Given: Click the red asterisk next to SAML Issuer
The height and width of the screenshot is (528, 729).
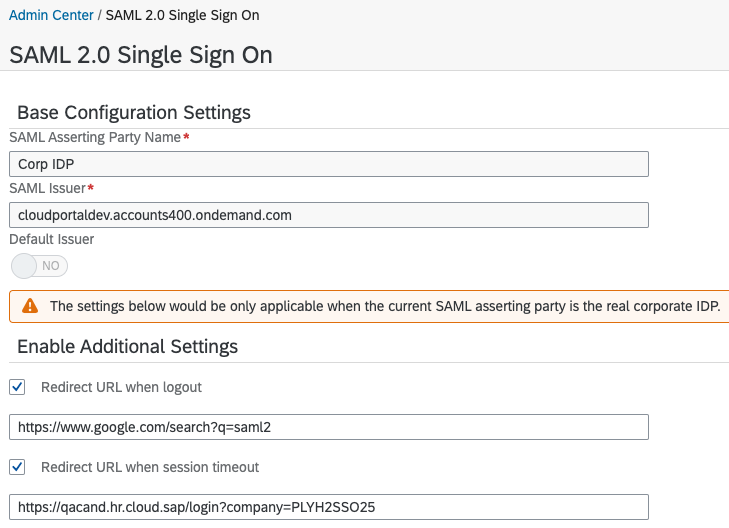Looking at the screenshot, I should 91,187.
